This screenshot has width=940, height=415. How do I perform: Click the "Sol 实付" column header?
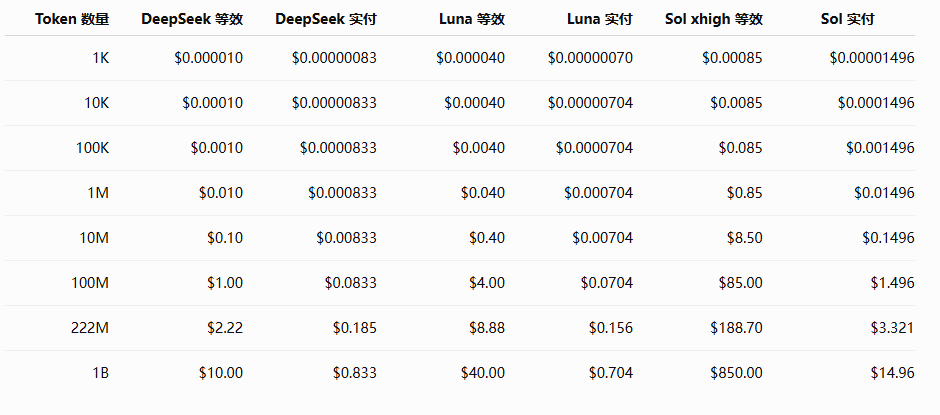click(847, 19)
